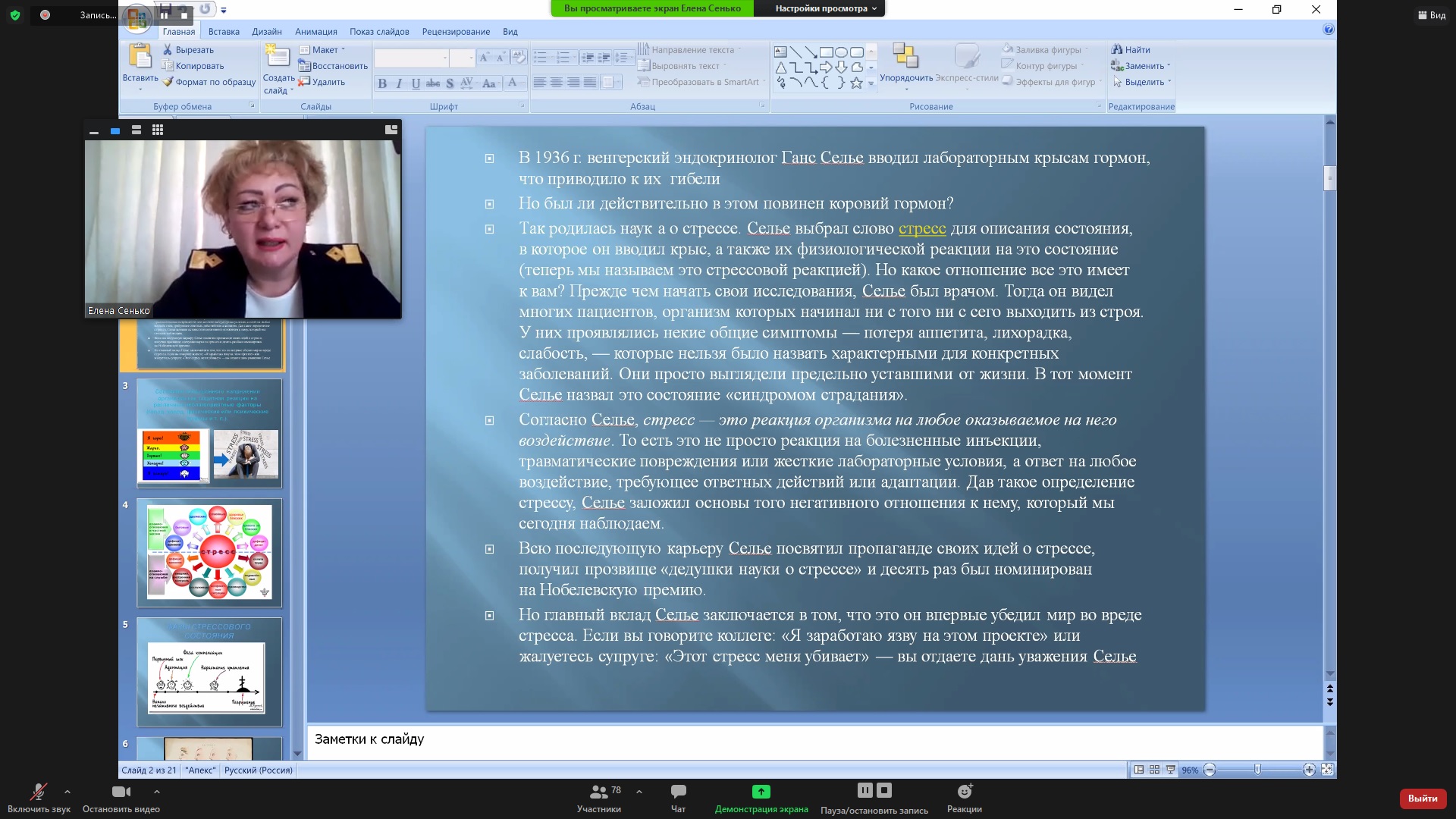
Task: Switch to Normal view in status bar
Action: pos(1138,770)
